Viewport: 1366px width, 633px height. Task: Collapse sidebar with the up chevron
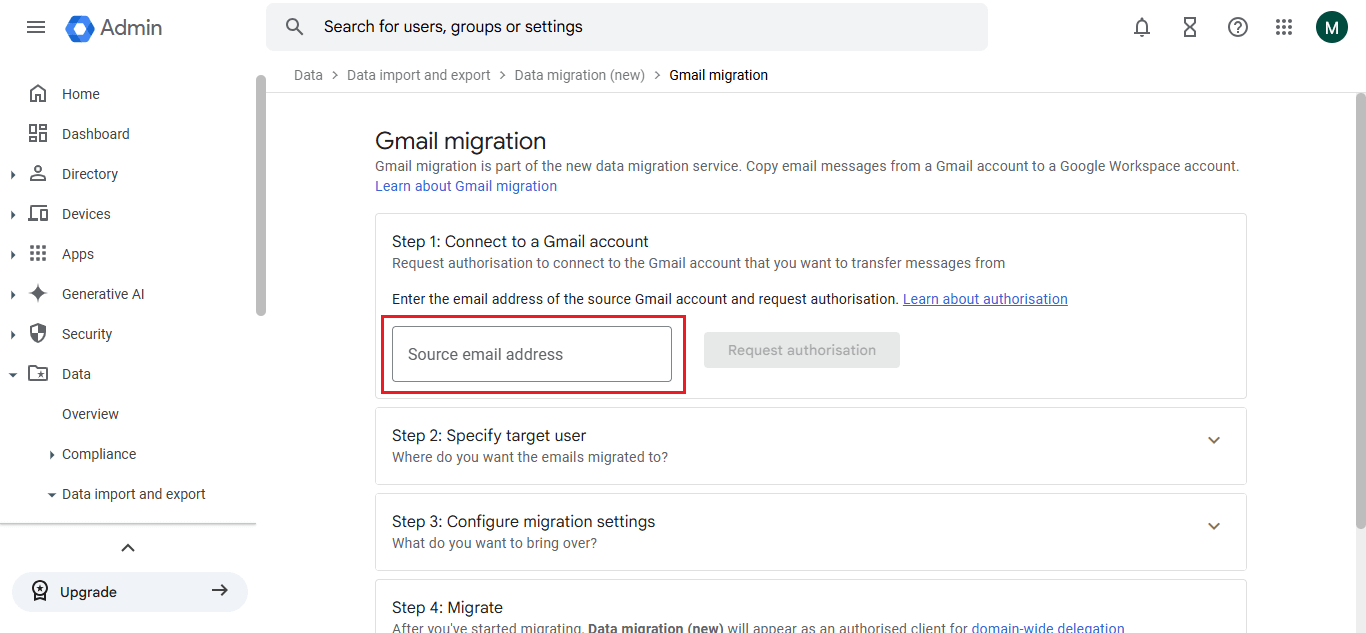point(128,547)
